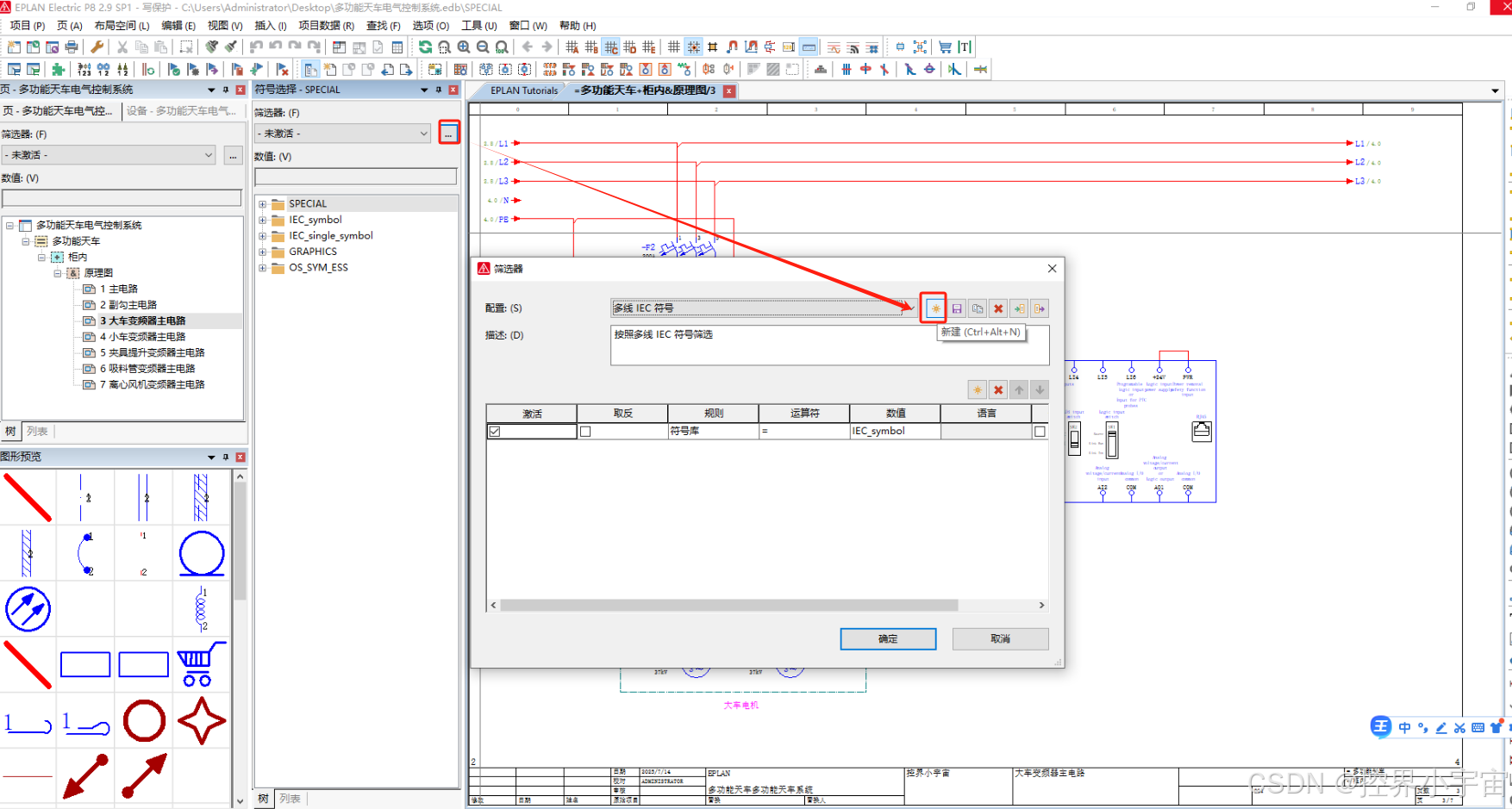
Task: Expand the GRAPHICS library folder
Action: click(263, 252)
